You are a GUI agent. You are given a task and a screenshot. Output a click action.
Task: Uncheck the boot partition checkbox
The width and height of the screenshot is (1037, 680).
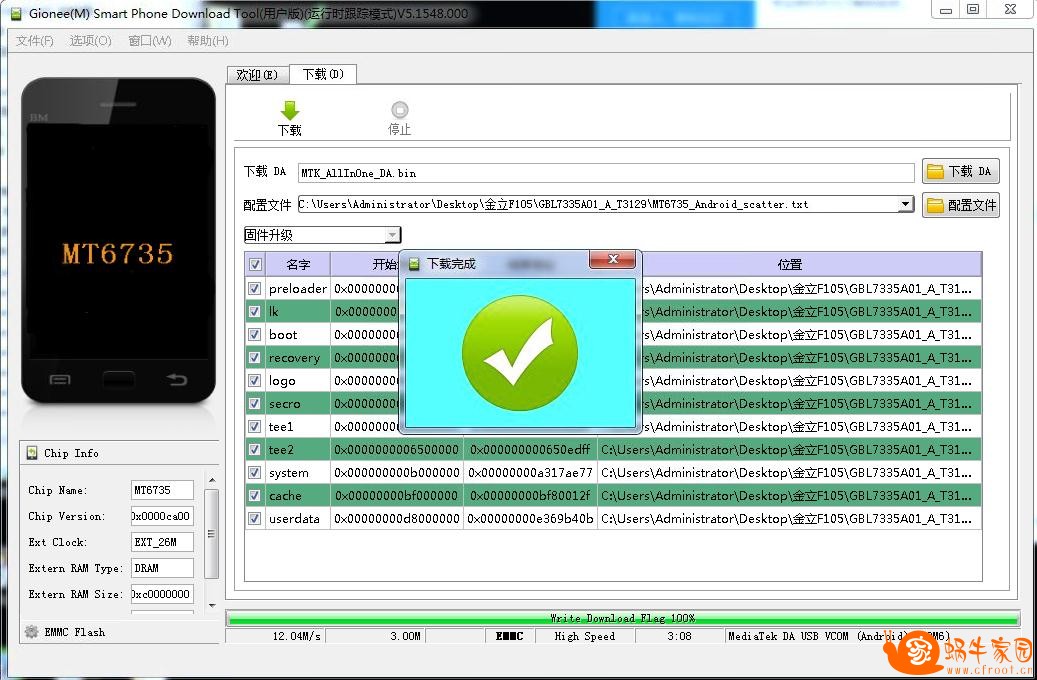(255, 335)
